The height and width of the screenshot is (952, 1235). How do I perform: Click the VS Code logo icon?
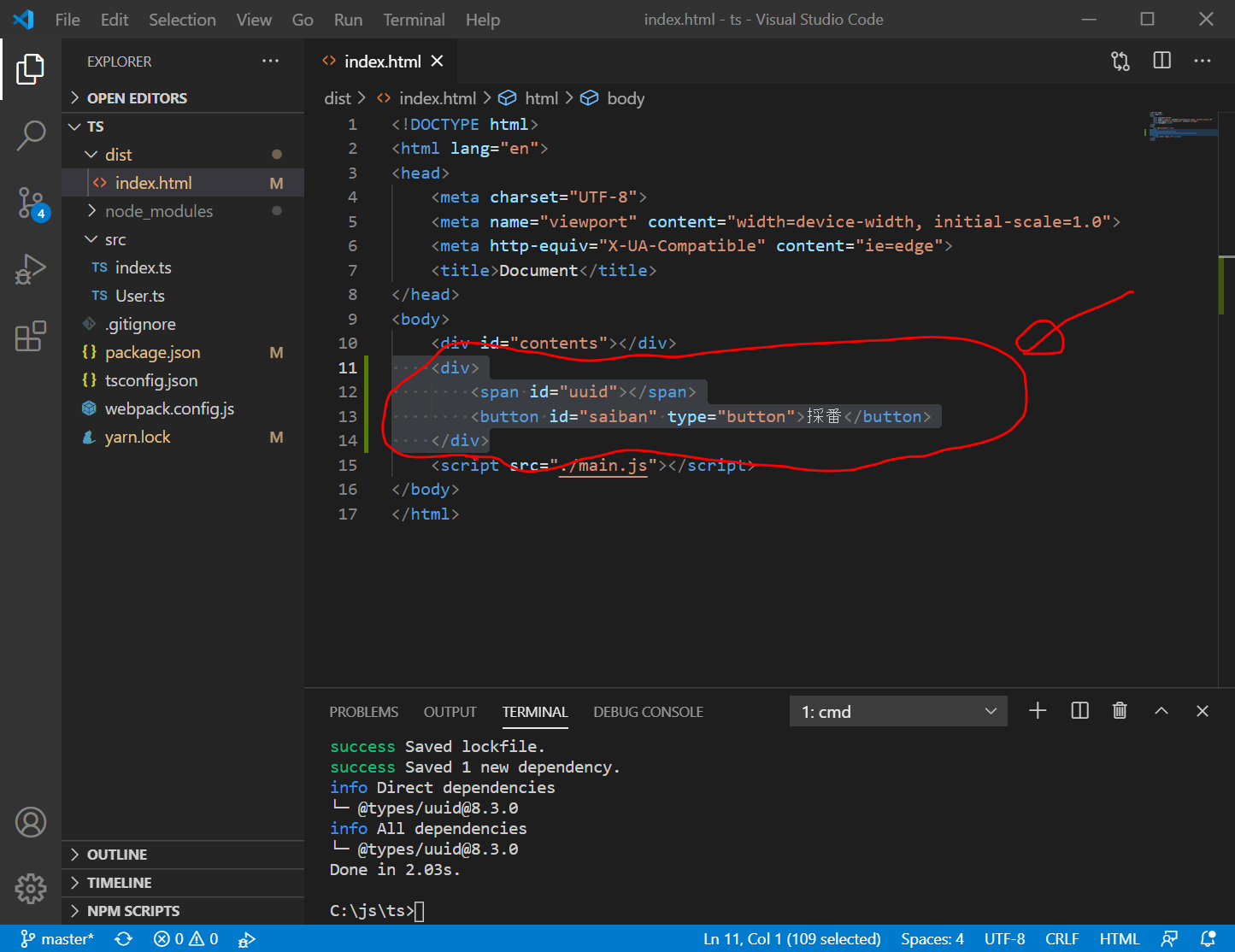click(x=23, y=19)
